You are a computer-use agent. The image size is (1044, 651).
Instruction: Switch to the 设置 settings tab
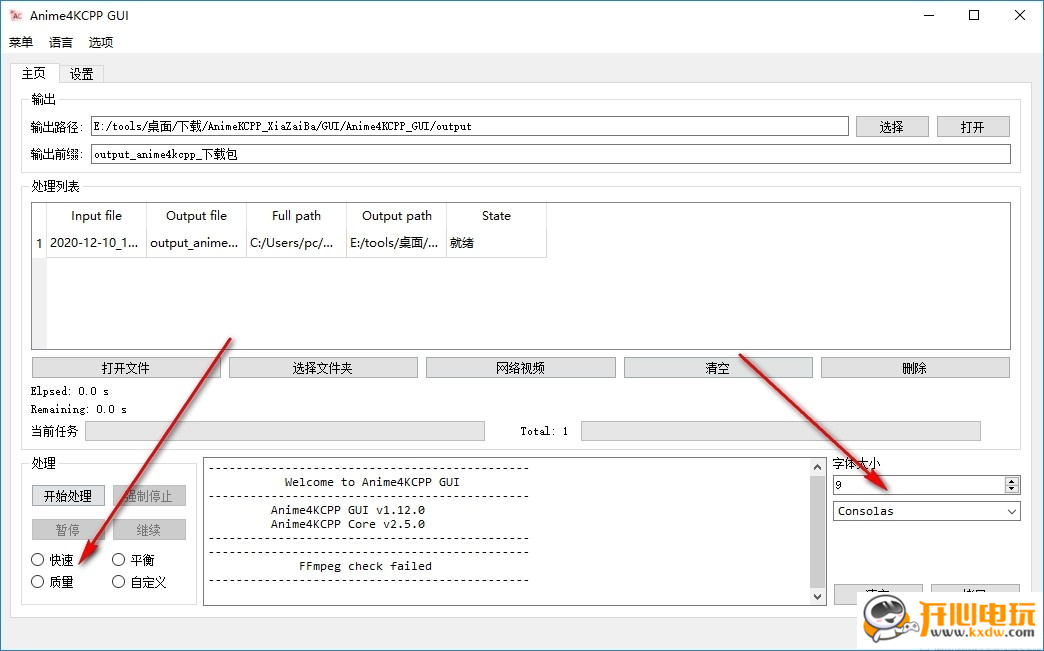pos(81,75)
